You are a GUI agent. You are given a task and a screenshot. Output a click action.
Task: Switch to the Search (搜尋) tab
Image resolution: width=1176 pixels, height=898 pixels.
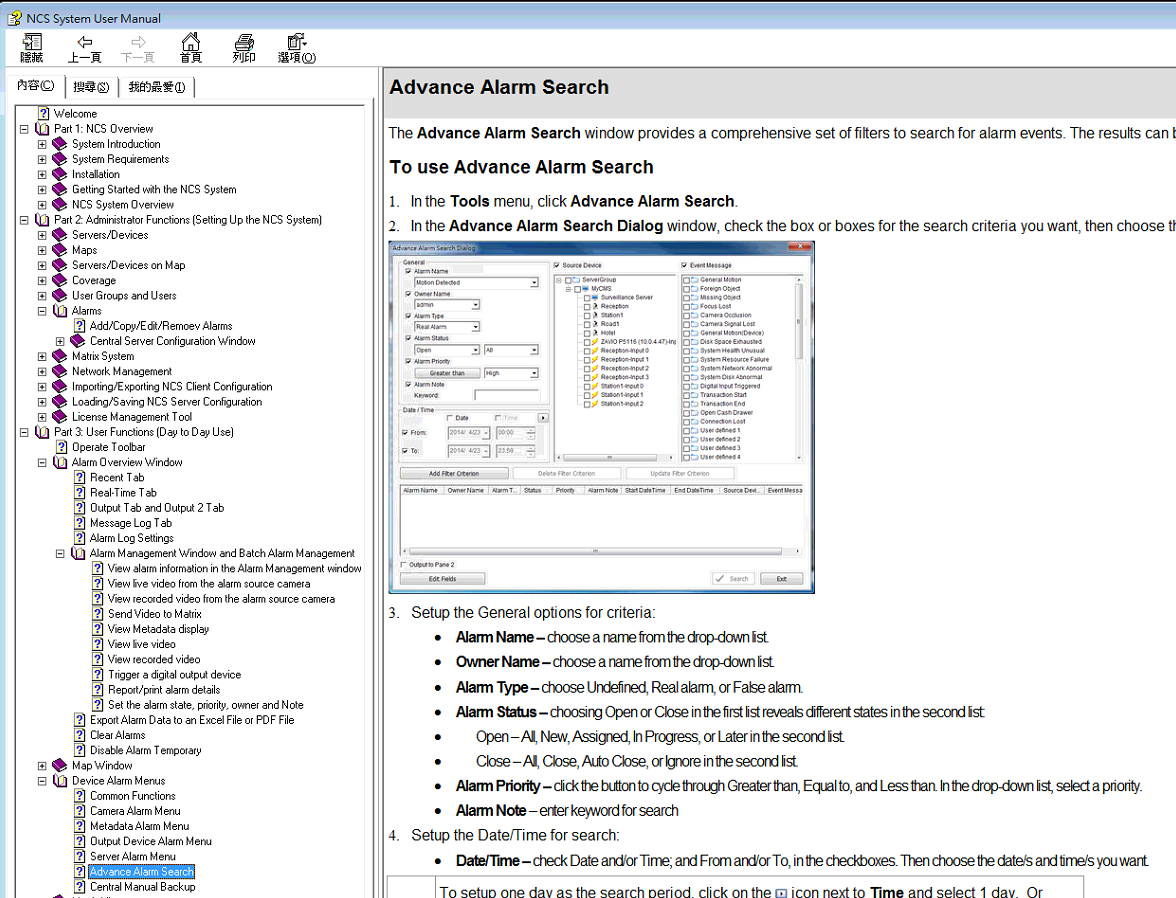(91, 87)
